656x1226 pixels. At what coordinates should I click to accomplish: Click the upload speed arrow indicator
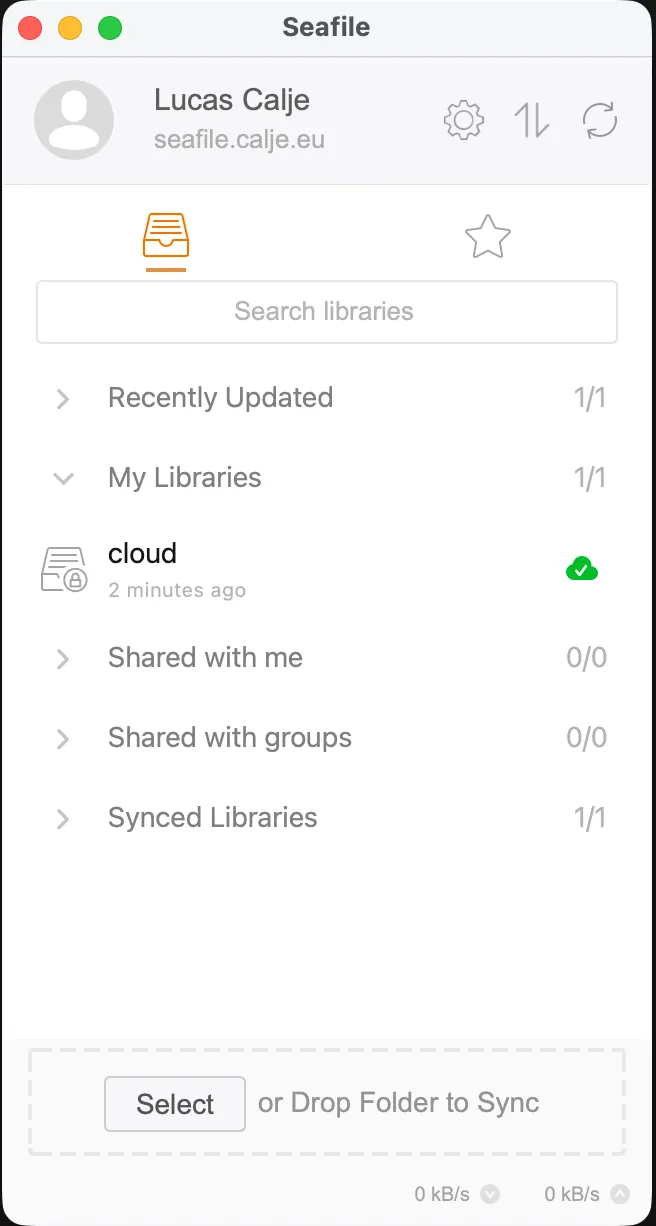pyautogui.click(x=620, y=1194)
